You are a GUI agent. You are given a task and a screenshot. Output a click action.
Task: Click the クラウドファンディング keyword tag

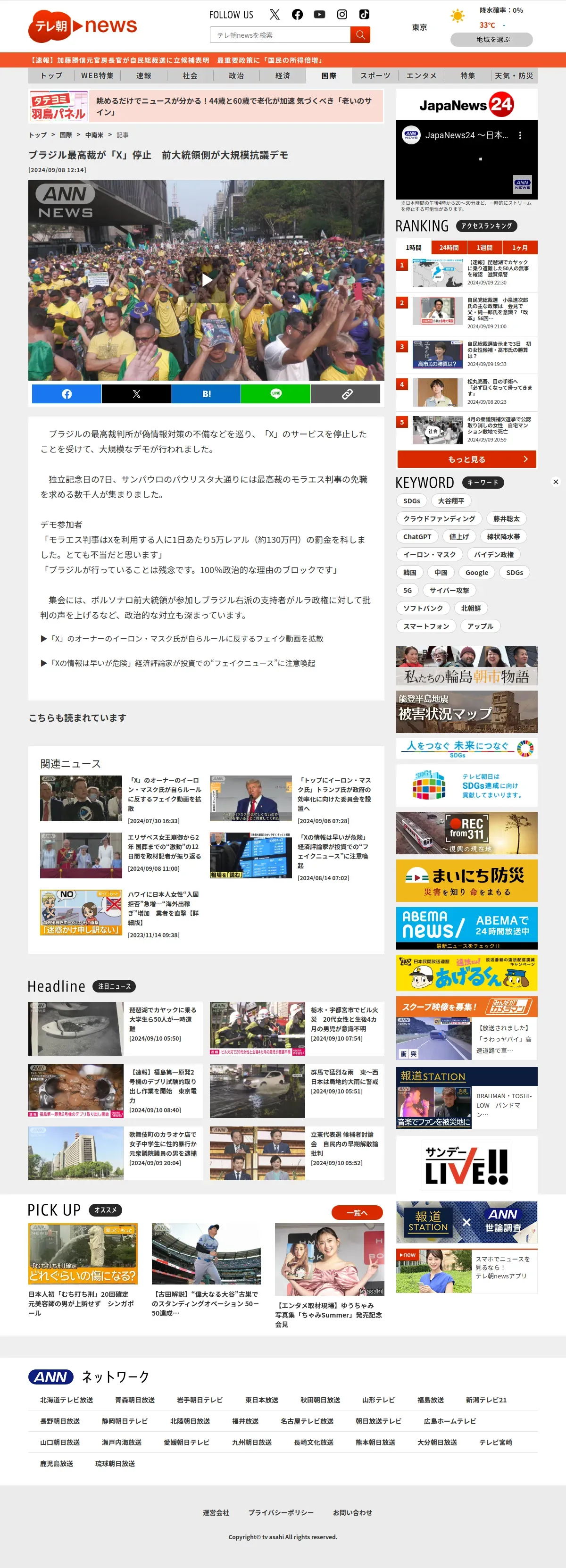click(439, 518)
